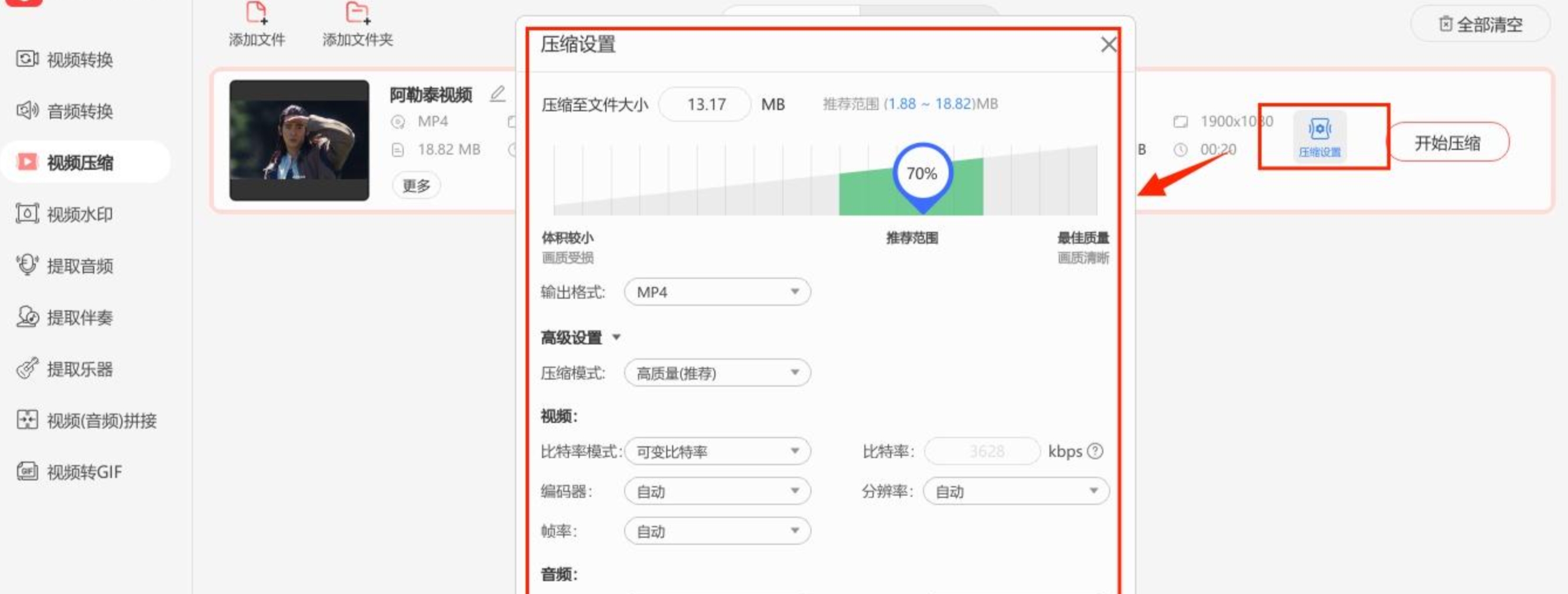Click the kbps help question mark icon
This screenshot has width=1568, height=594.
point(1095,451)
